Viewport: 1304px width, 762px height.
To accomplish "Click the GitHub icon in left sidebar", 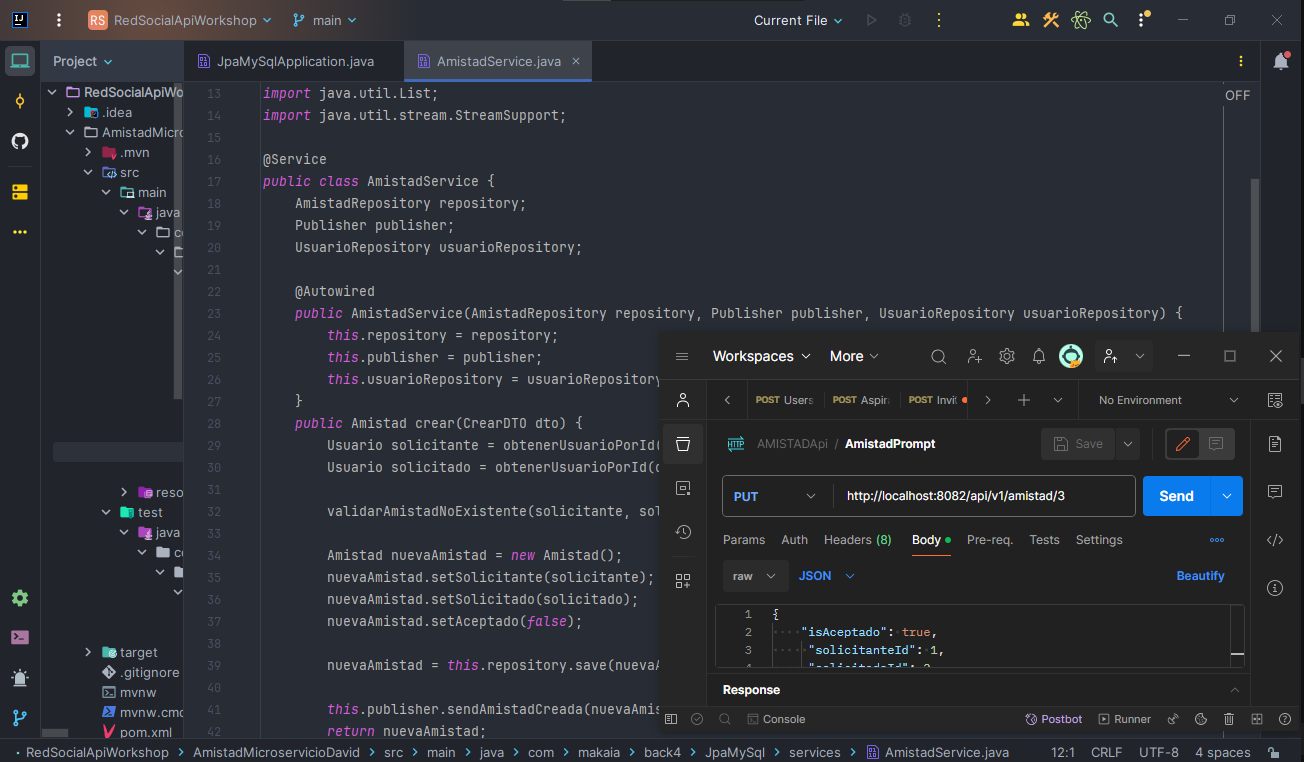I will [20, 141].
